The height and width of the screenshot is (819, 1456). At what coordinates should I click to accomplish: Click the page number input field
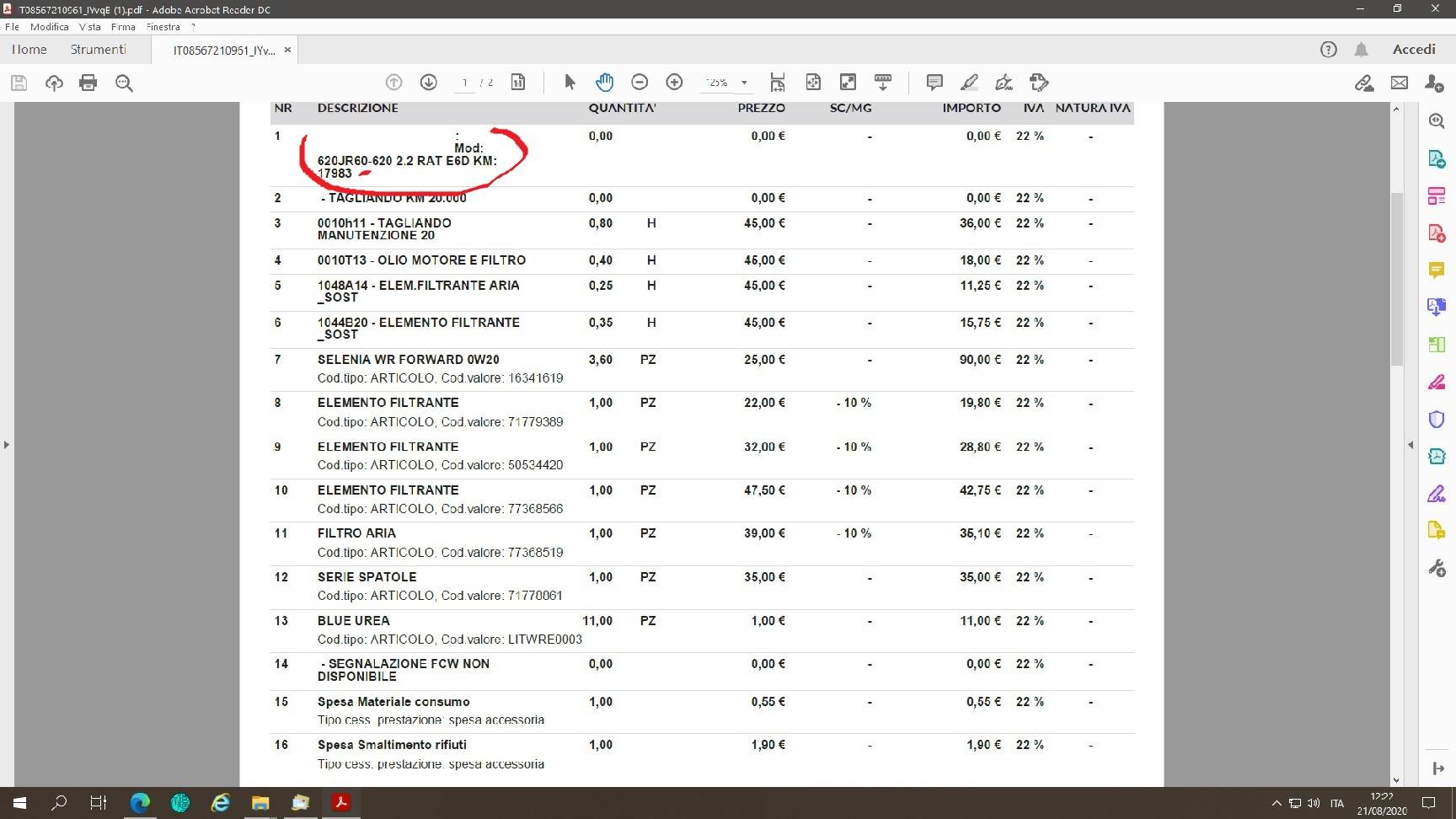click(464, 83)
